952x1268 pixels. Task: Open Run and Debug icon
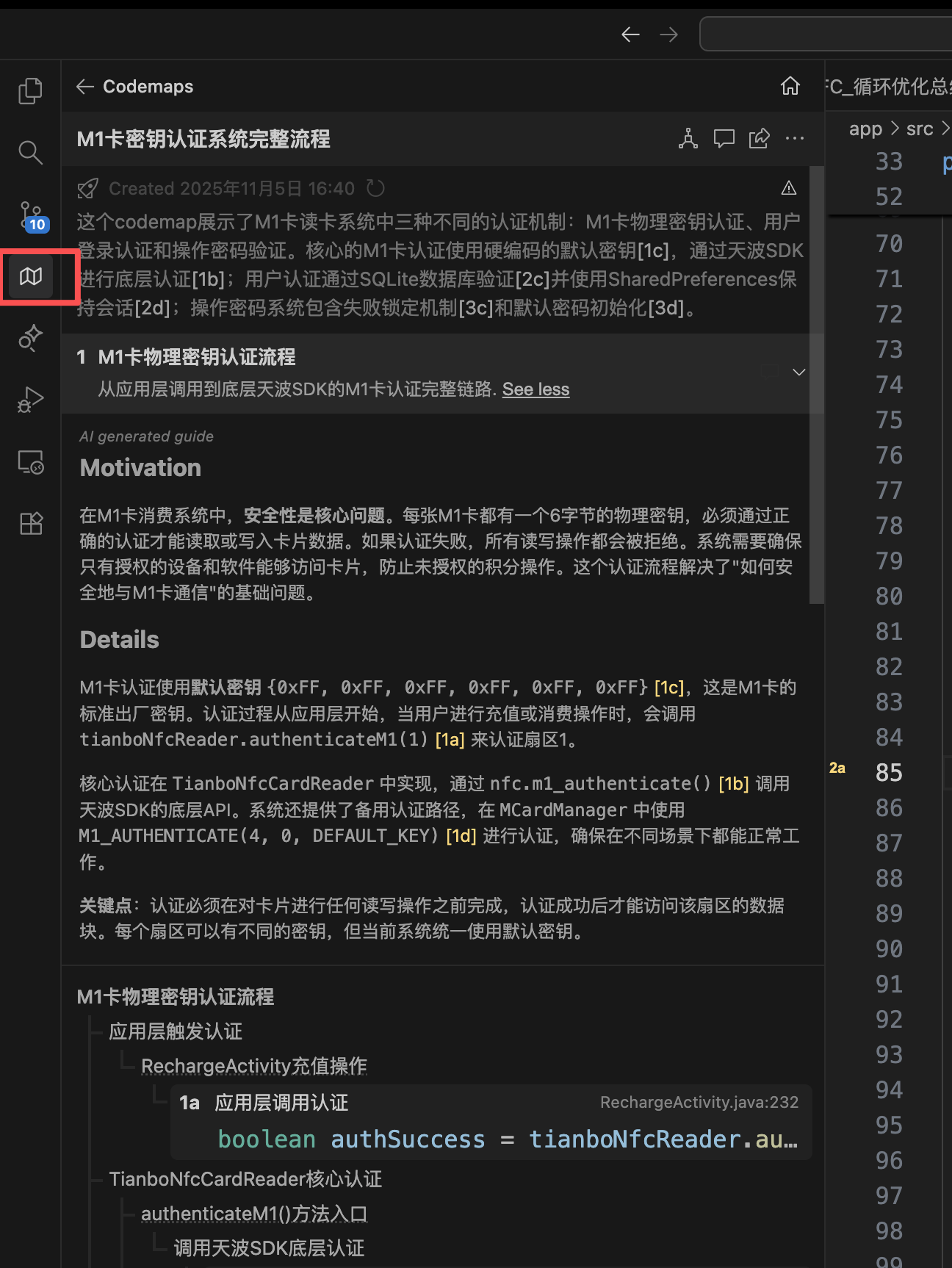[x=30, y=400]
